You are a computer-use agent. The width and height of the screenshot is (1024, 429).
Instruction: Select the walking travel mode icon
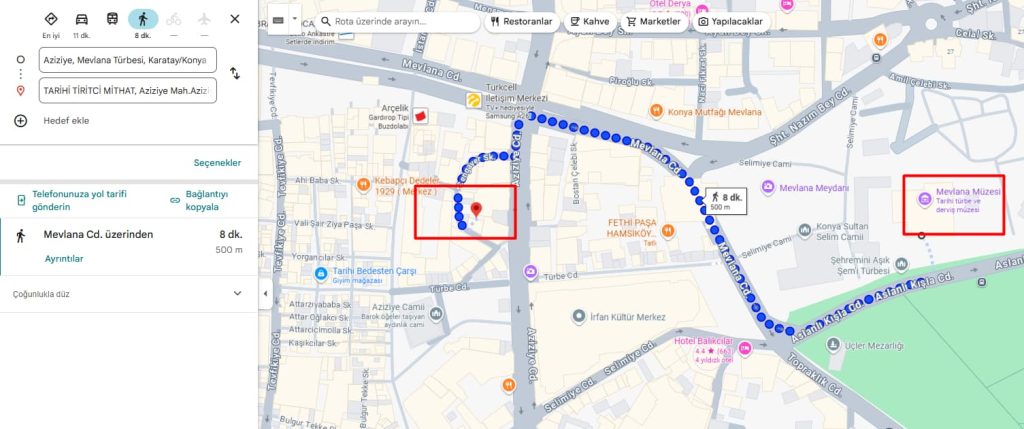point(142,19)
